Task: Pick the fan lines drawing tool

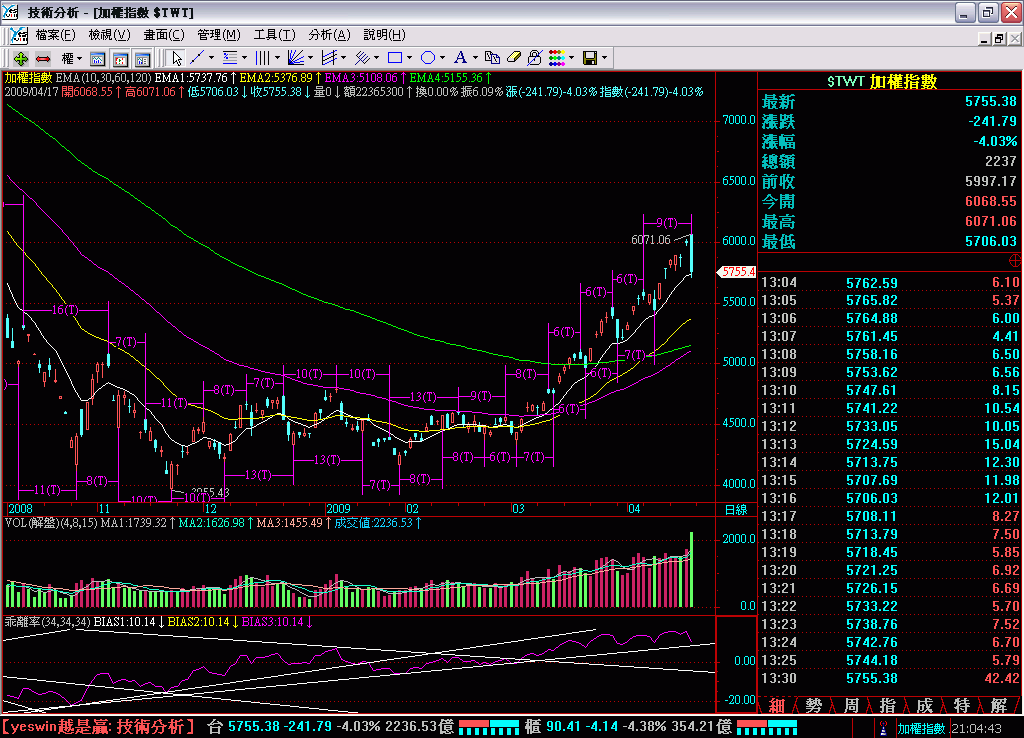Action: (296, 58)
